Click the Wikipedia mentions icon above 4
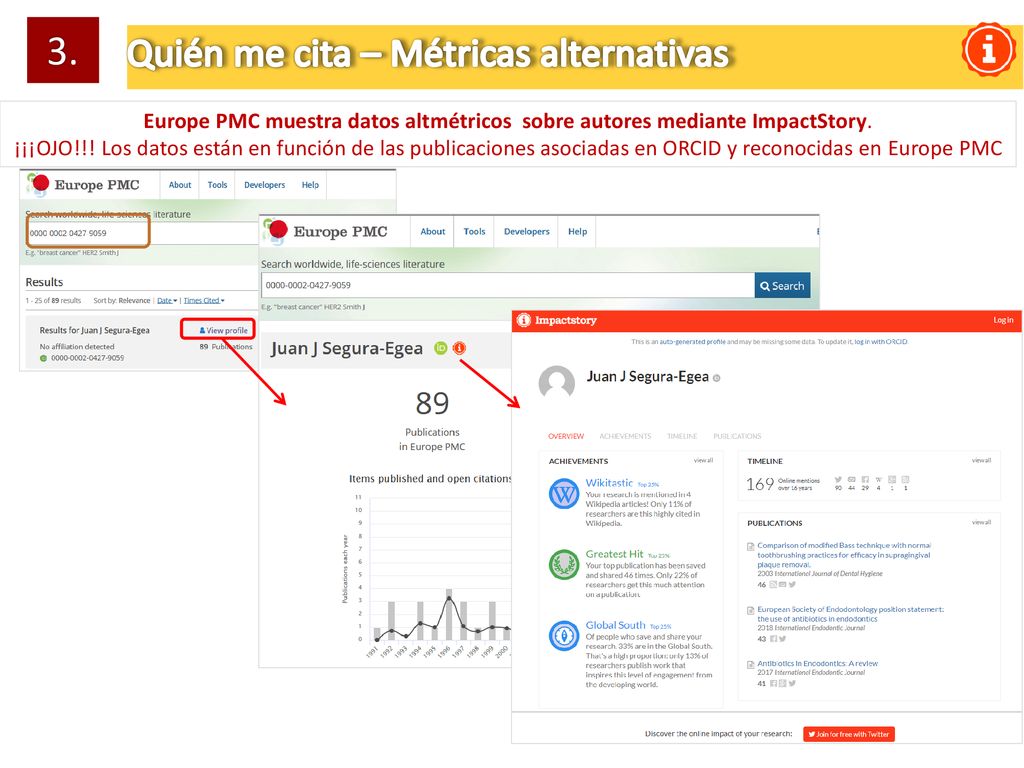The height and width of the screenshot is (768, 1024). point(878,479)
